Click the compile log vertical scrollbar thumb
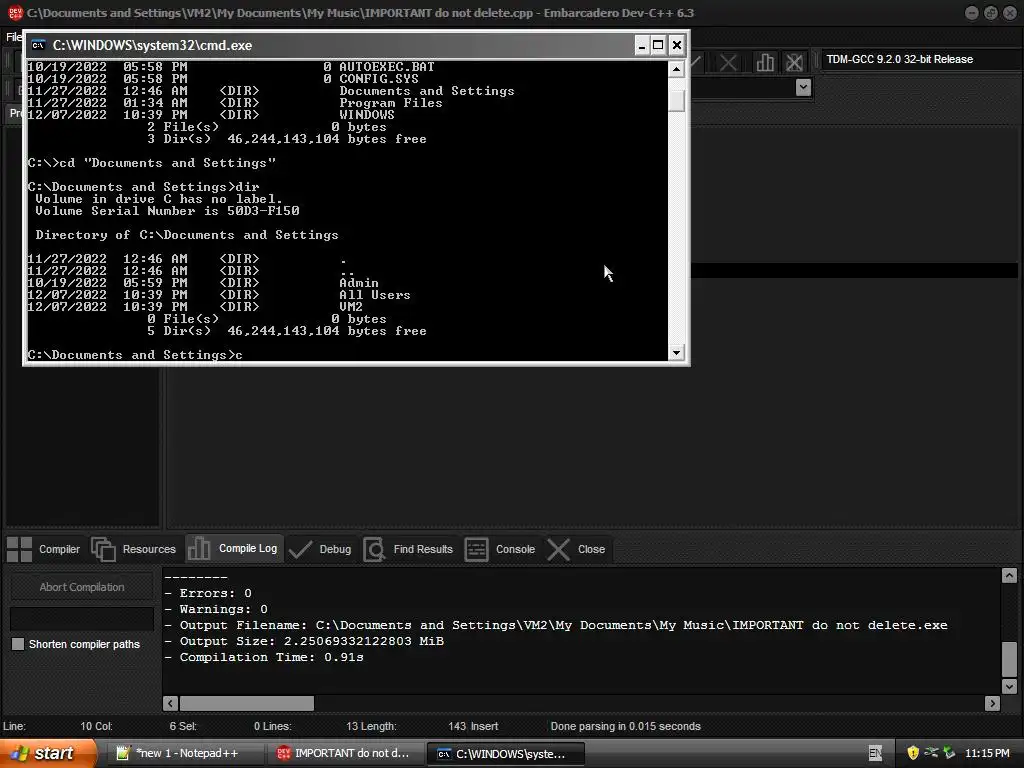 click(1009, 659)
